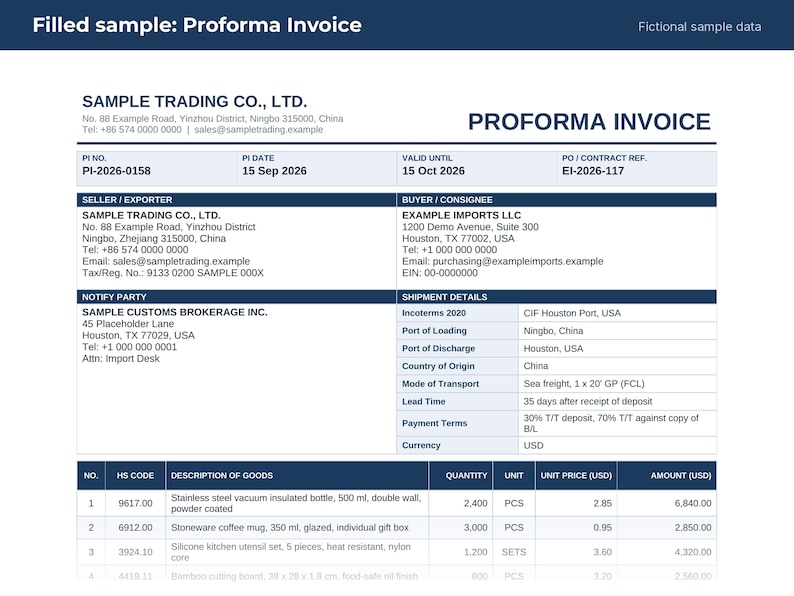Viewport: 794px width, 596px height.
Task: Select HS code 3924.10 in row 3
Action: pos(135,552)
